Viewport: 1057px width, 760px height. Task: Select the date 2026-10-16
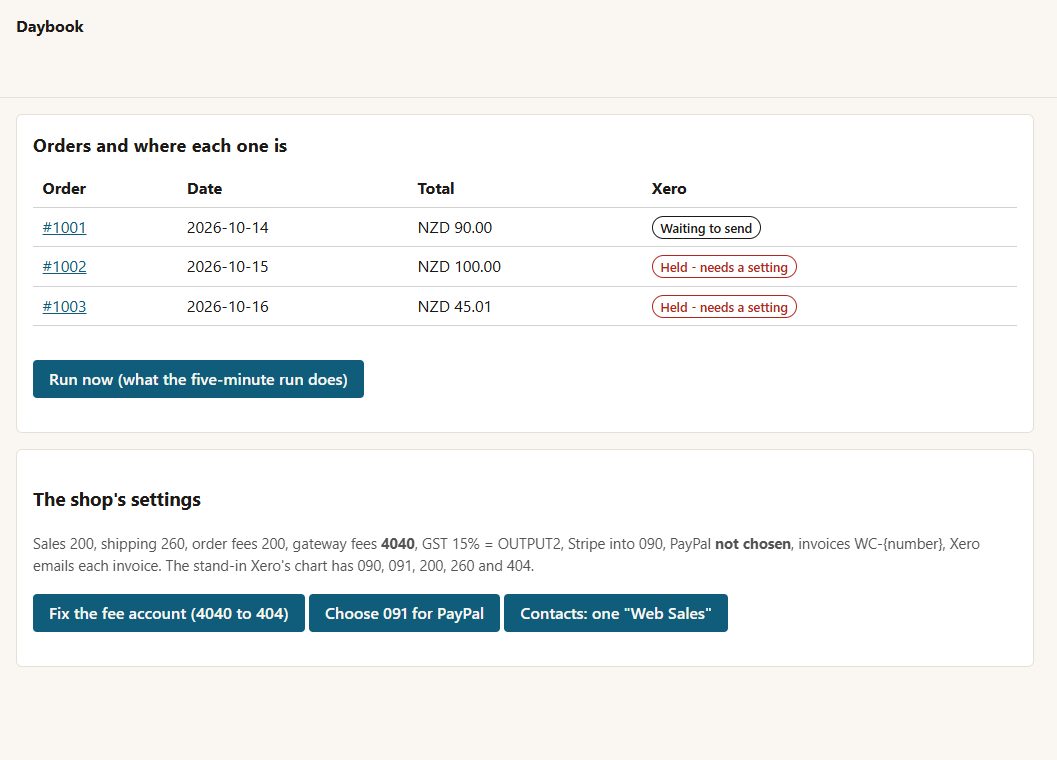click(227, 307)
